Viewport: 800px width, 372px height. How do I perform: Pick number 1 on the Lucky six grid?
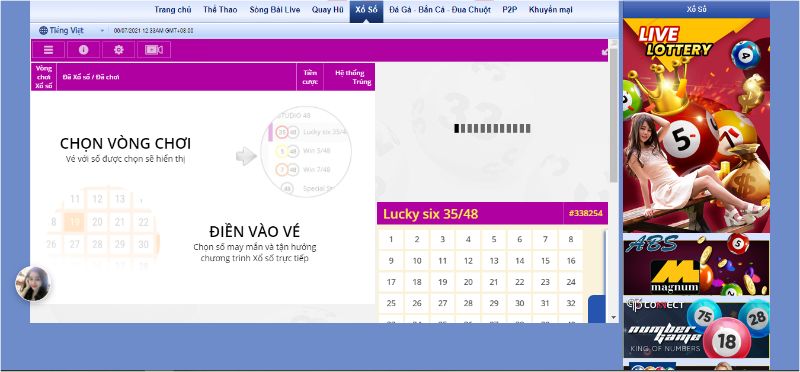[x=391, y=239]
